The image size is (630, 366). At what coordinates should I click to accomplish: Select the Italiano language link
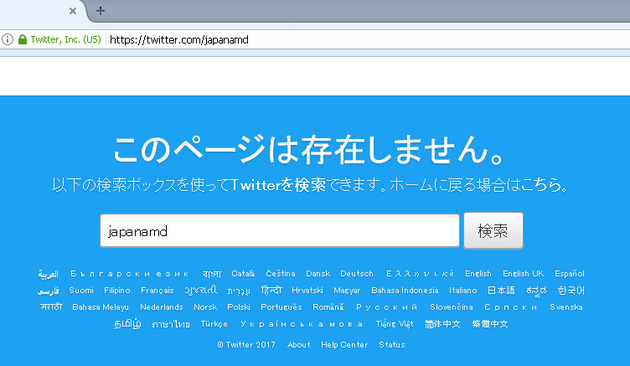coord(463,290)
